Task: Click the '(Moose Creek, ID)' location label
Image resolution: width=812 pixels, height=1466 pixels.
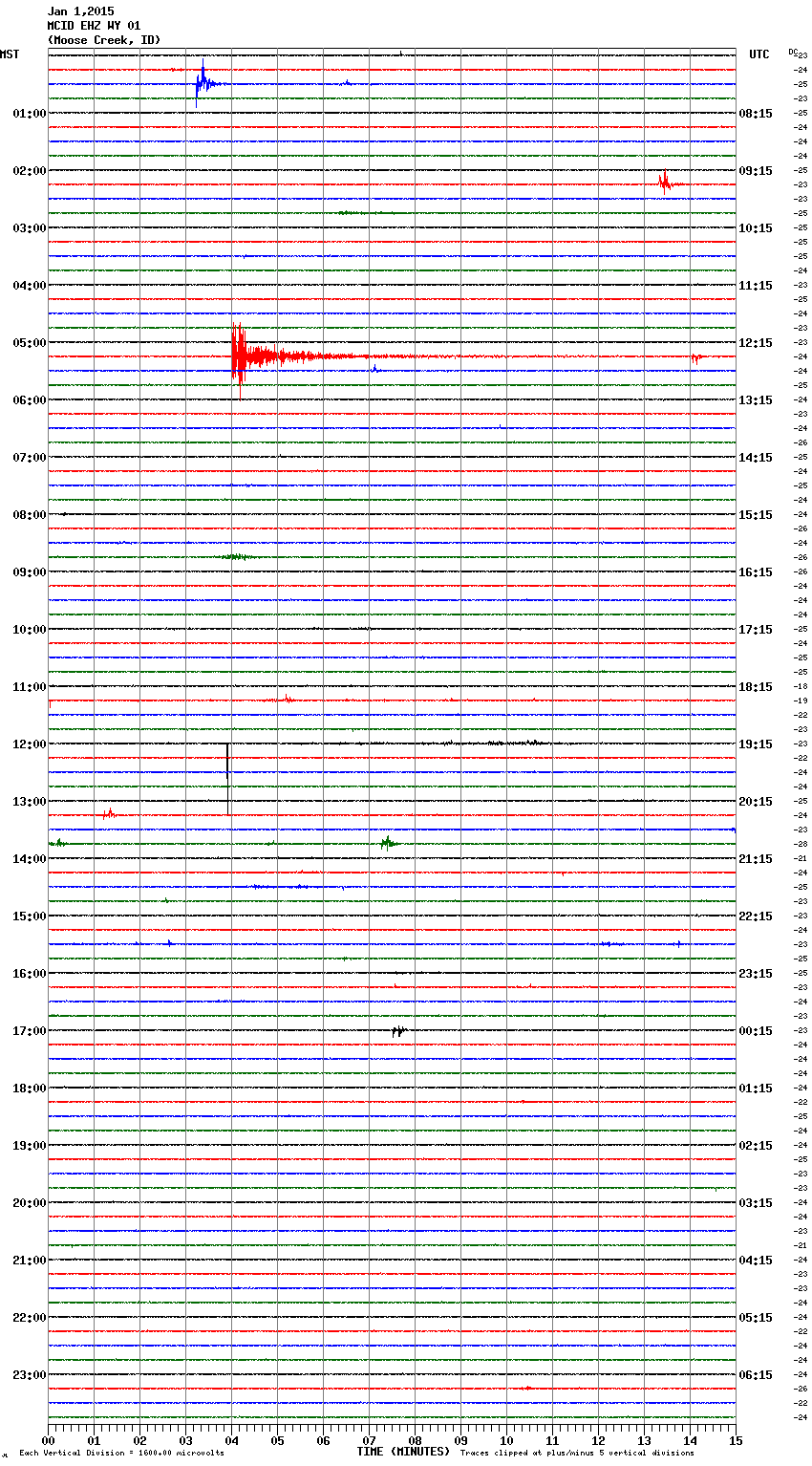Action: (104, 40)
